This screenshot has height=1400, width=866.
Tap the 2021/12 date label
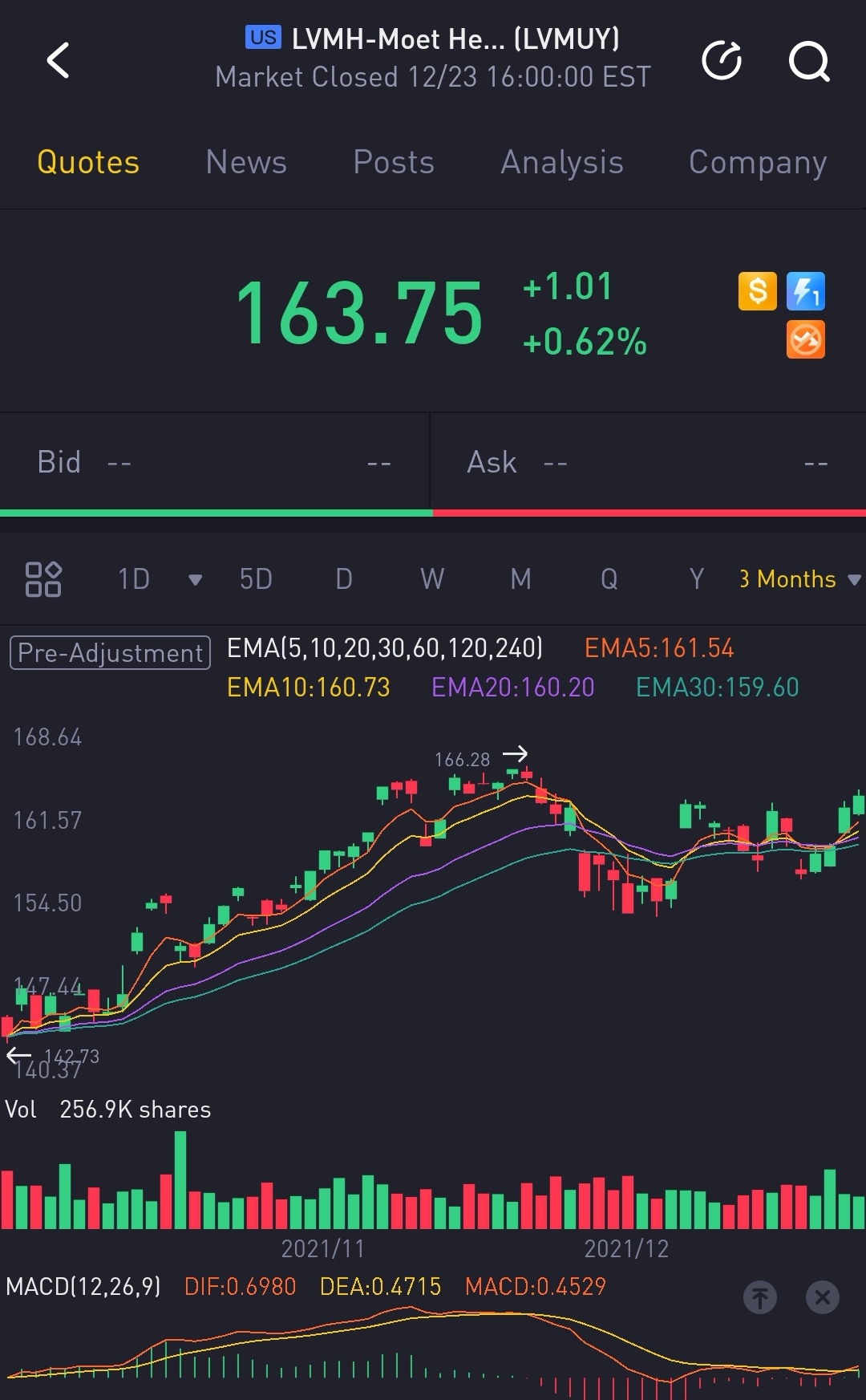[x=626, y=1248]
